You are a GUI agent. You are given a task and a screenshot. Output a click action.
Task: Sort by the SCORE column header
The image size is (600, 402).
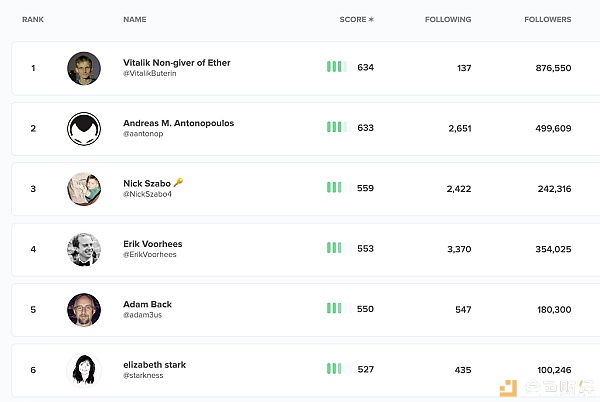point(353,19)
